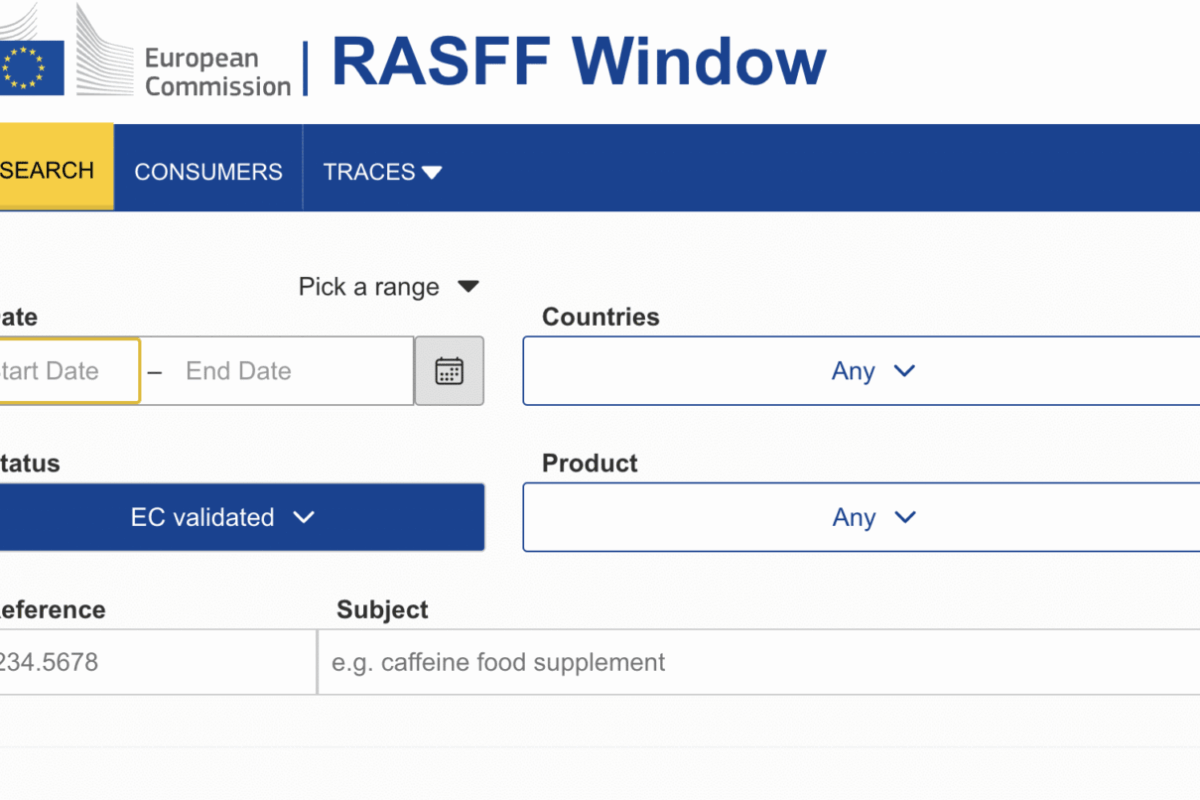The image size is (1200, 800).
Task: Switch to the SEARCH tab
Action: tap(48, 170)
